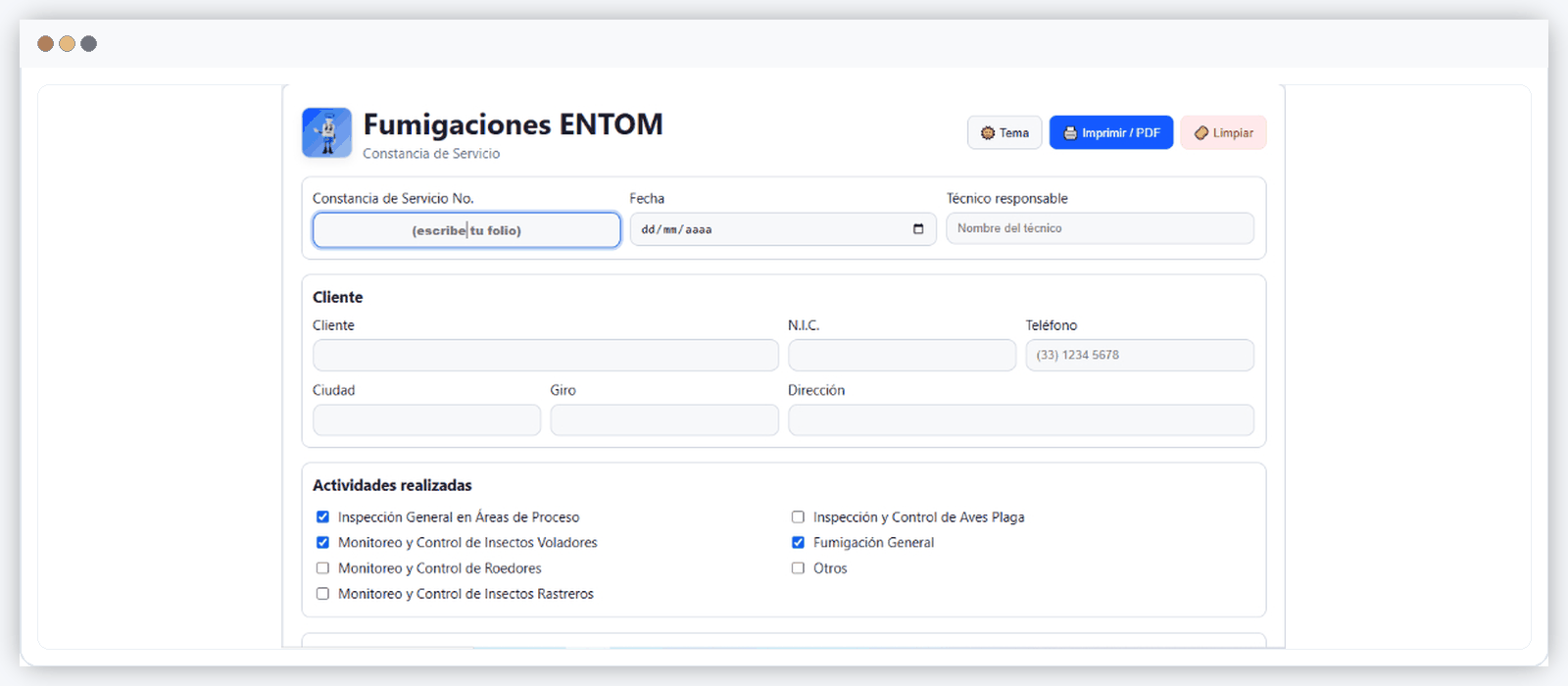Click the Fecha date input
The height and width of the screenshot is (686, 1568).
(x=764, y=229)
